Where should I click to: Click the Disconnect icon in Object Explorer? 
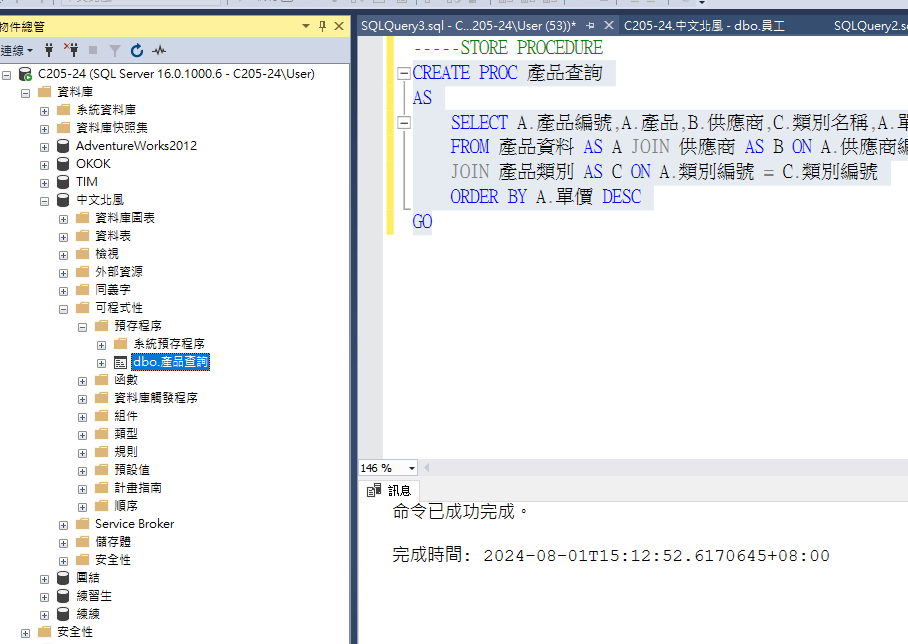[x=71, y=49]
